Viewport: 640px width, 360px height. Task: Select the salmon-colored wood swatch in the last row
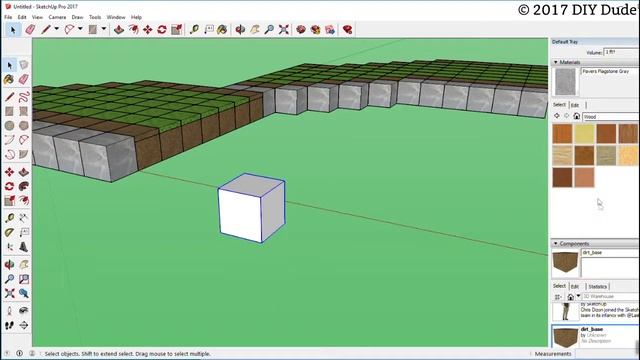[x=584, y=178]
